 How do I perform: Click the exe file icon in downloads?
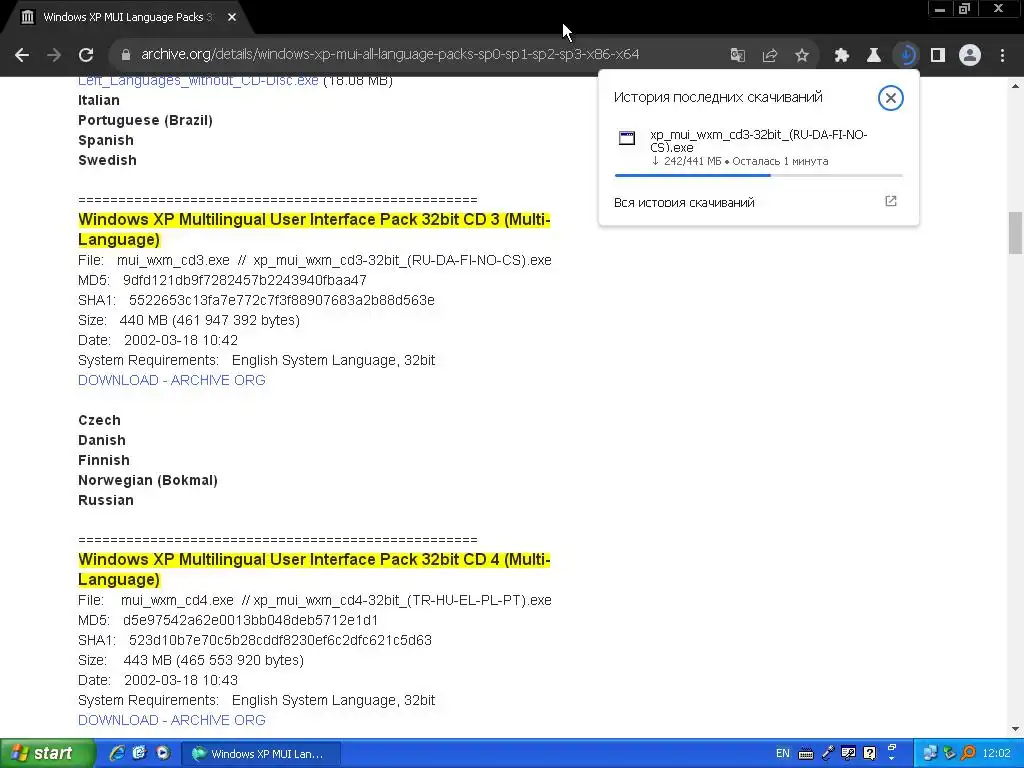tap(627, 138)
